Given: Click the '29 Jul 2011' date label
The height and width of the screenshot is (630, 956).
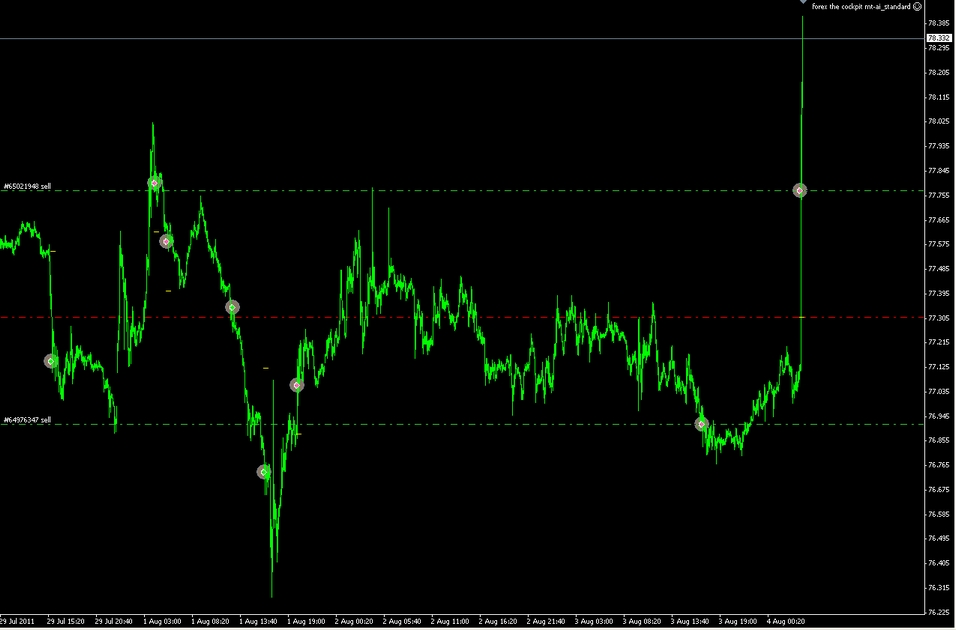Looking at the screenshot, I should [17, 621].
